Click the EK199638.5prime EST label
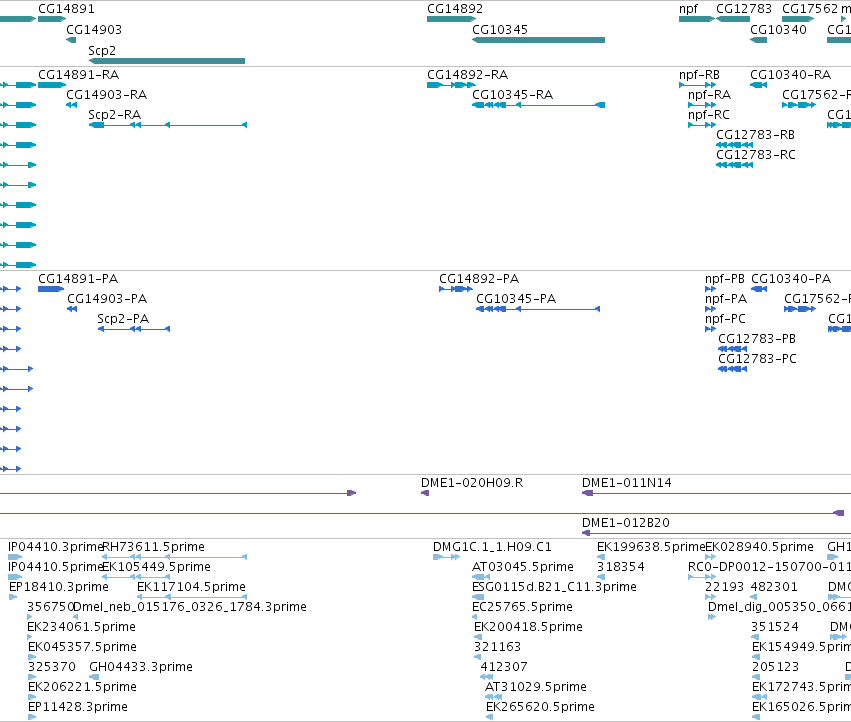Viewport: 851px width, 722px height. coord(651,547)
